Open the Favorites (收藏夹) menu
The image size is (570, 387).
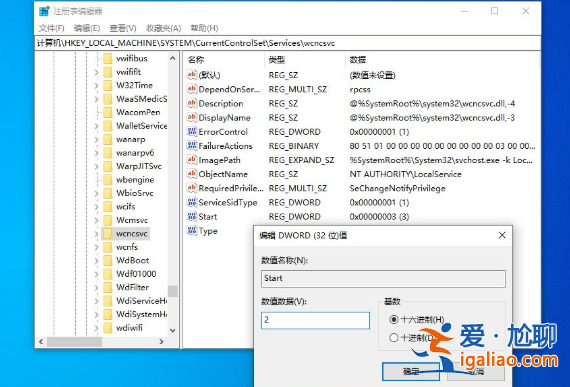(x=164, y=28)
